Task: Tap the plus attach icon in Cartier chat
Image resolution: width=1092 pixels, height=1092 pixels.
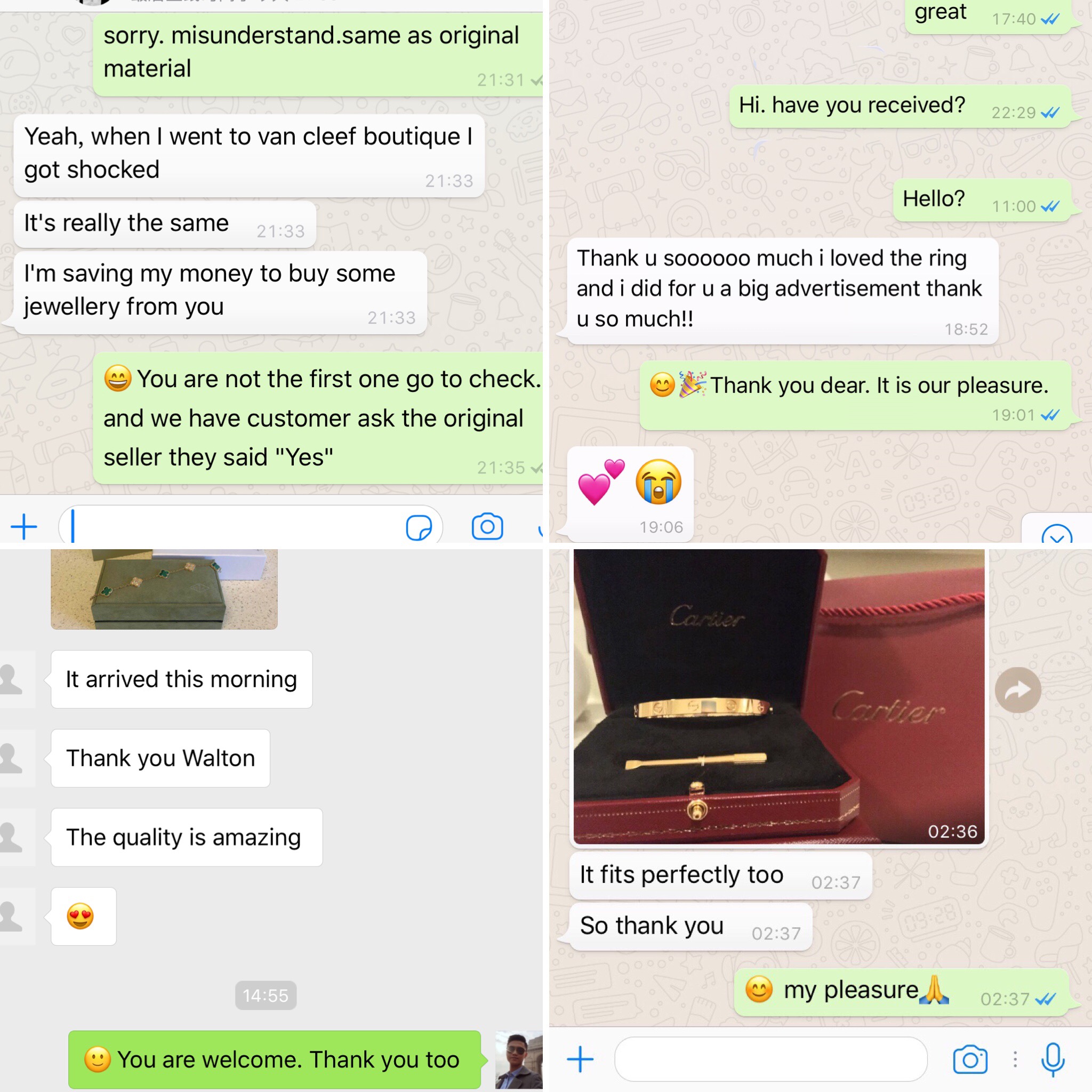Action: pos(580,1059)
